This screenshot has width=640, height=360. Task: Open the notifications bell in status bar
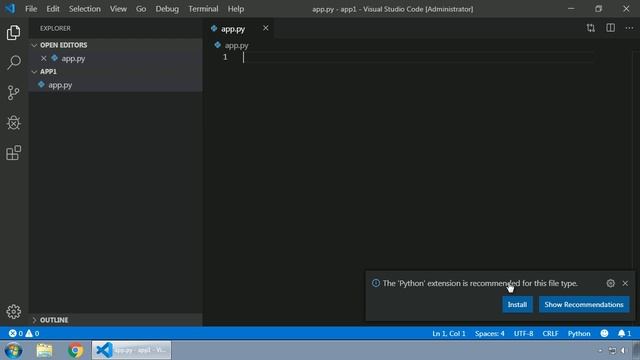(x=624, y=333)
